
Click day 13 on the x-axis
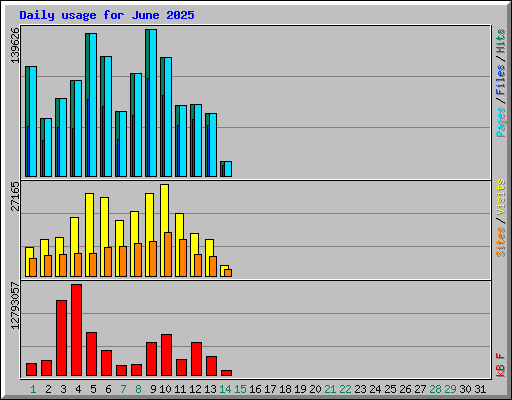pyautogui.click(x=210, y=389)
